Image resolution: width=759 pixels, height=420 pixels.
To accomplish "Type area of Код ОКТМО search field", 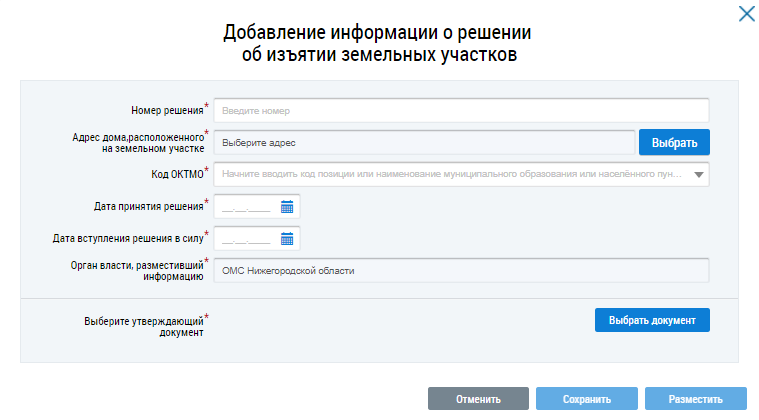I will click(x=450, y=175).
